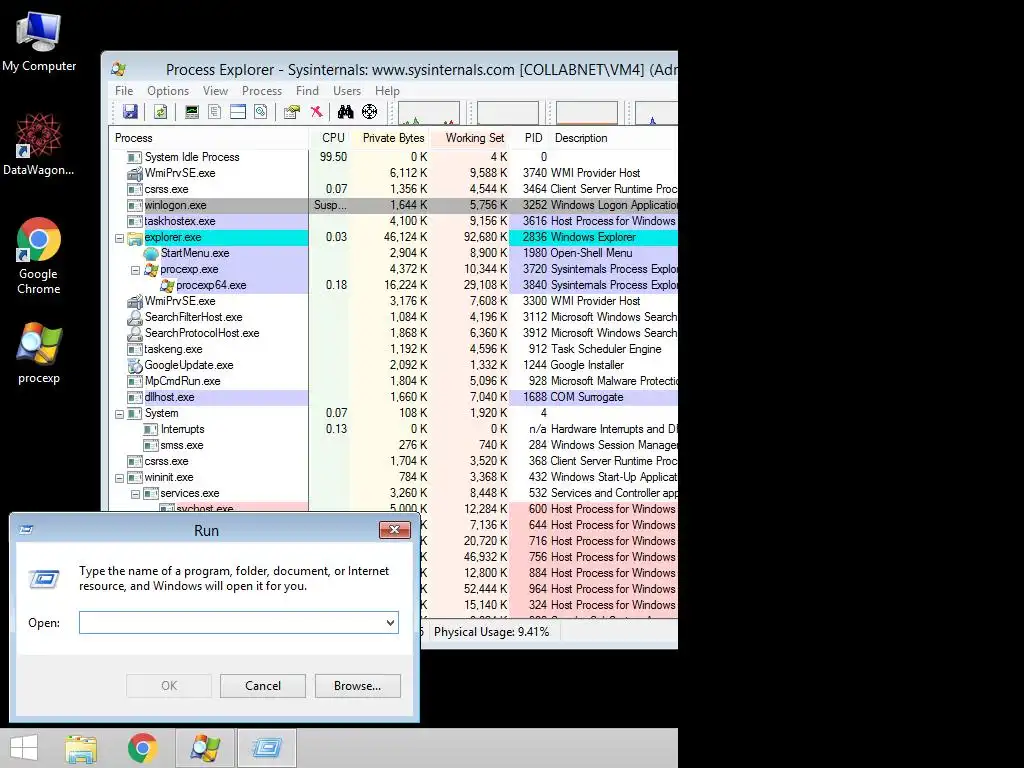
Task: Collapse the services.exe tree node
Action: [135, 494]
